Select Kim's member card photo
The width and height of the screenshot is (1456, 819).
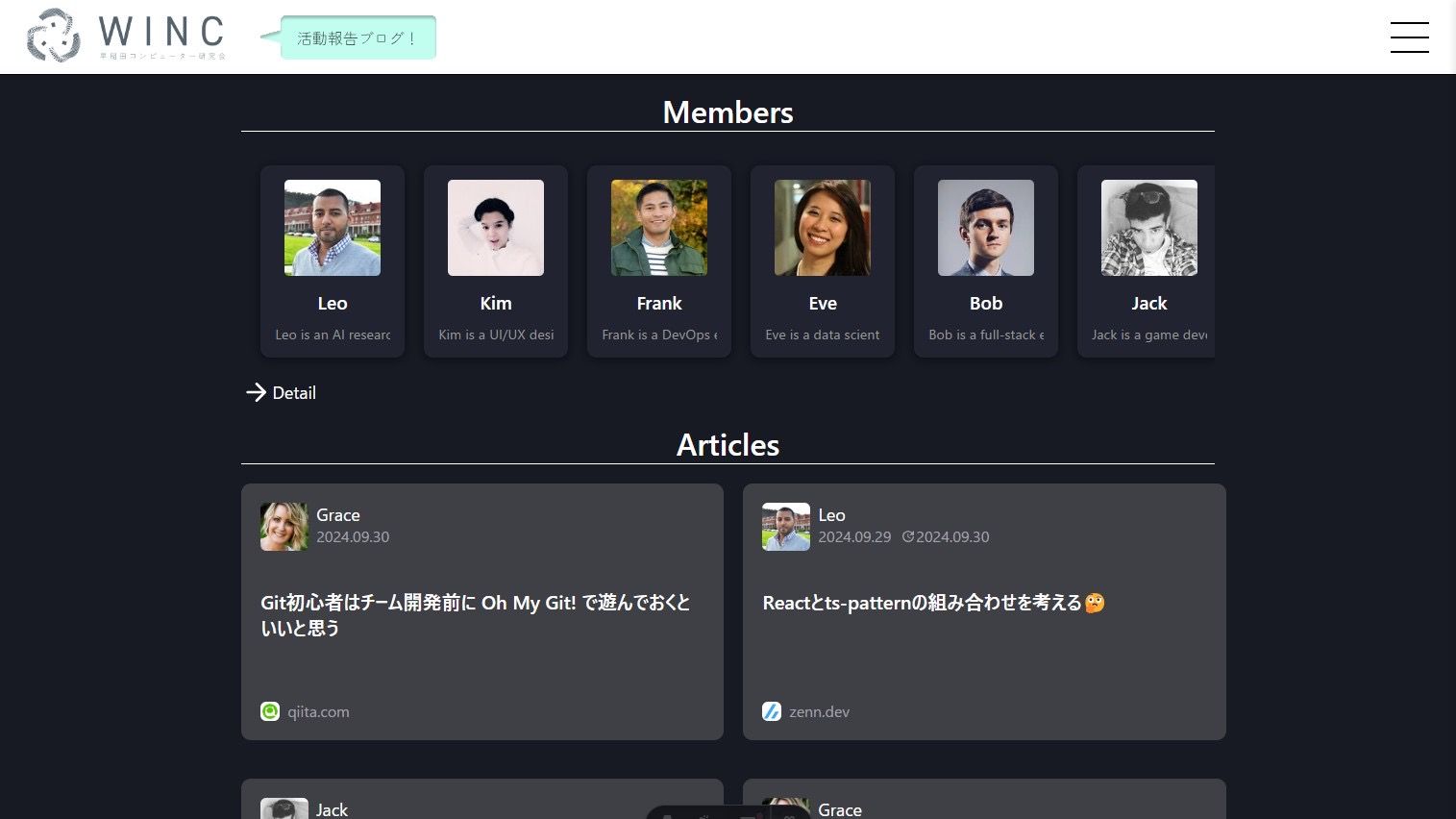click(496, 228)
